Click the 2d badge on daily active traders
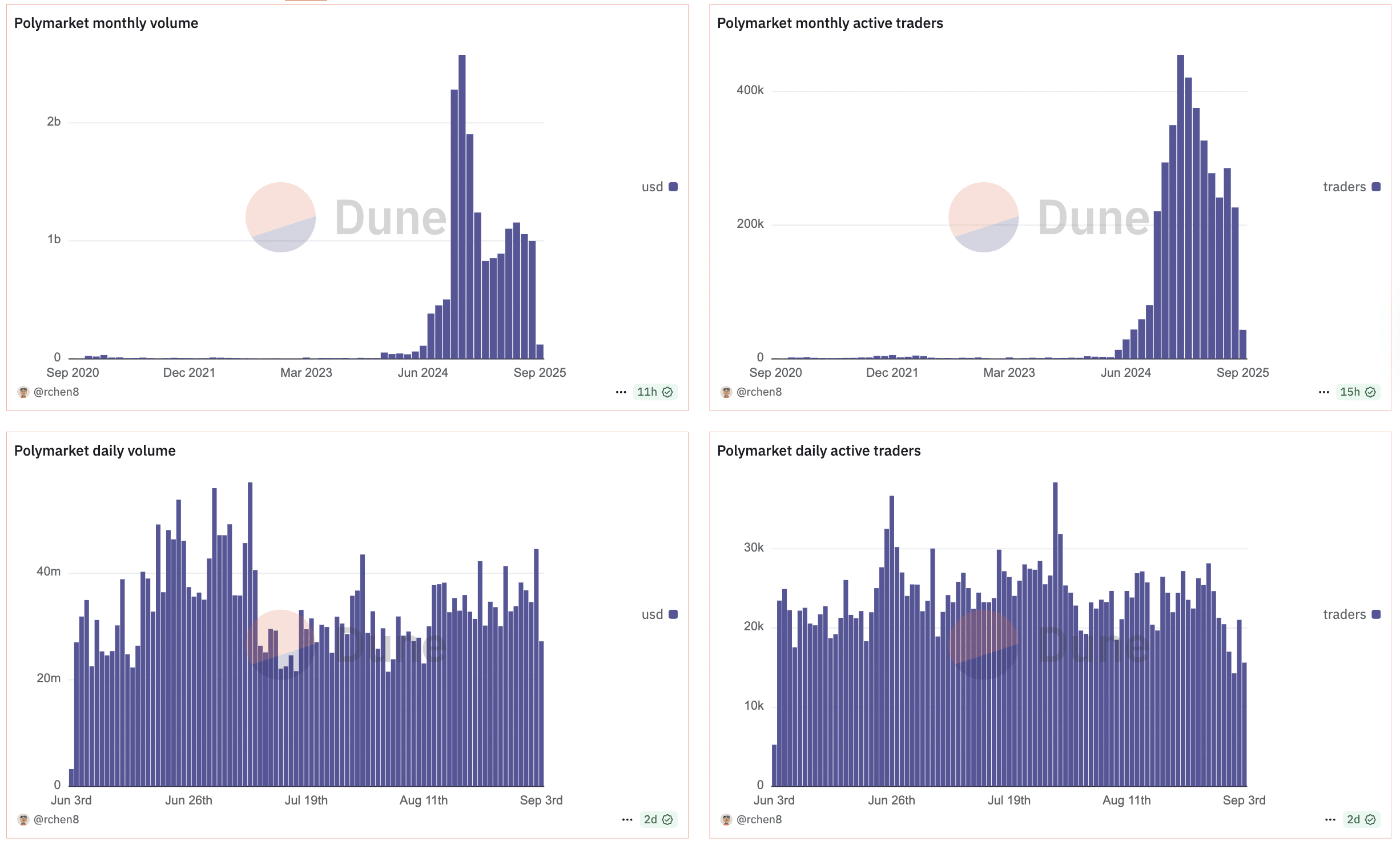Image resolution: width=1400 pixels, height=845 pixels. (1361, 820)
